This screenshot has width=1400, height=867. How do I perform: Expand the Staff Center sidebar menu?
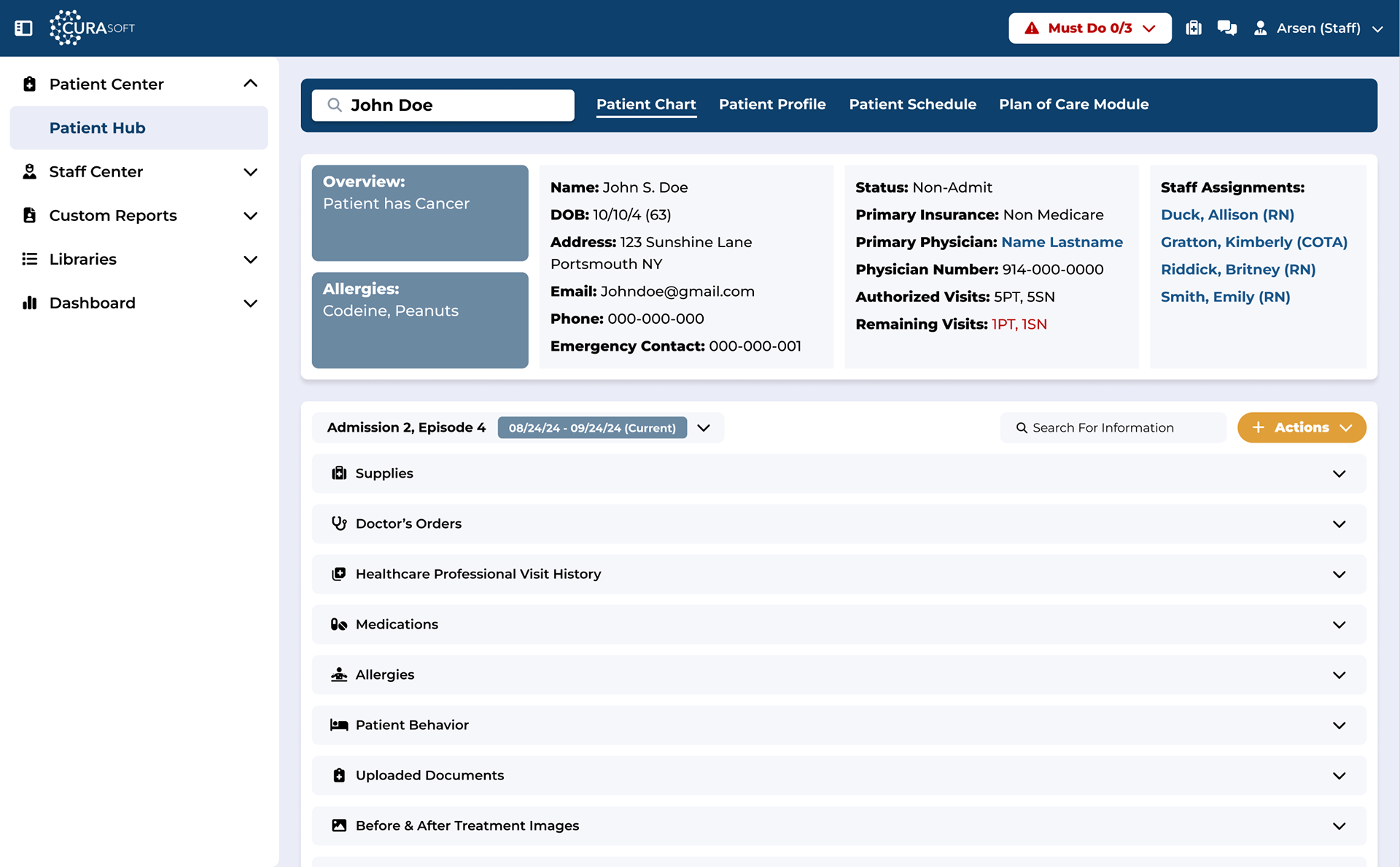coord(250,172)
